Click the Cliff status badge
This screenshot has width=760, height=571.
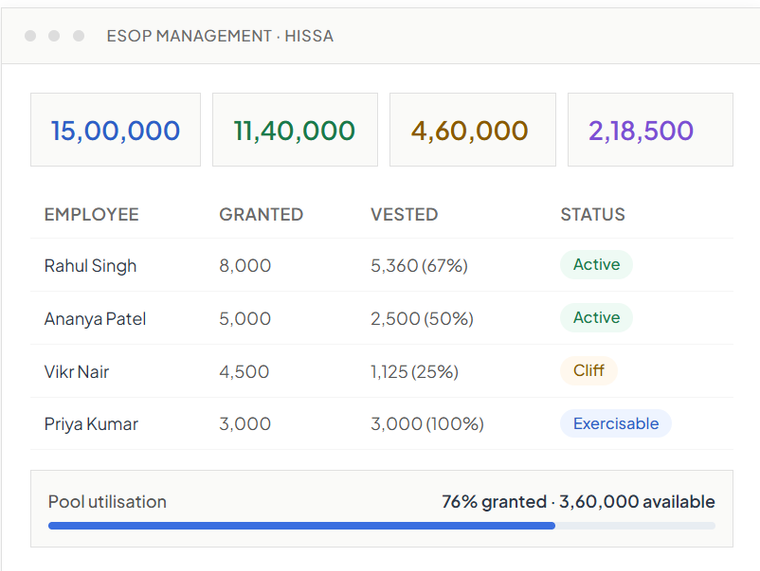coord(589,371)
